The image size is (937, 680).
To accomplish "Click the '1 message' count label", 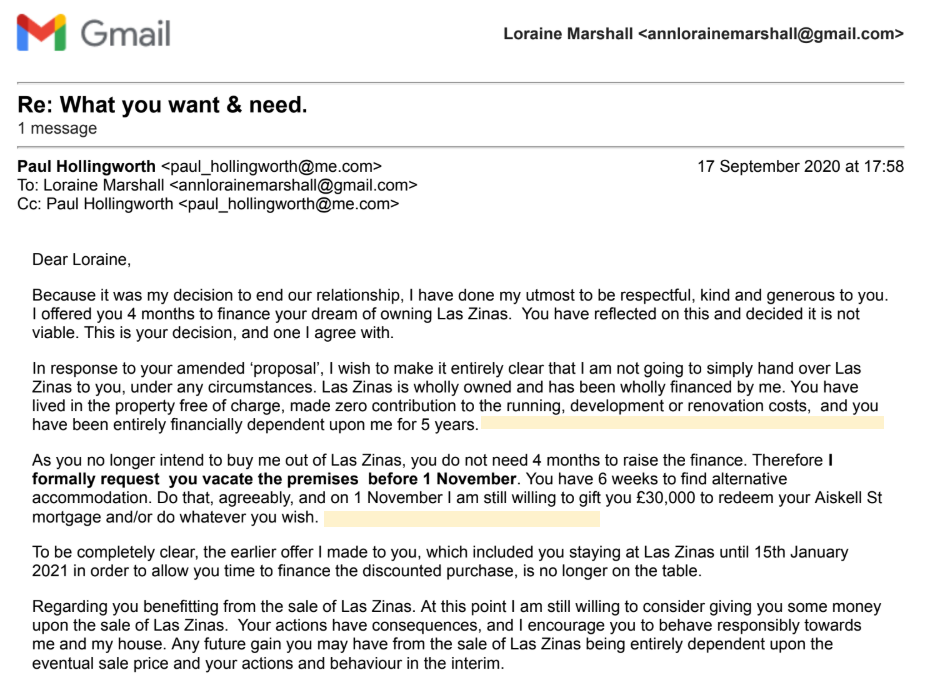I will click(x=57, y=129).
